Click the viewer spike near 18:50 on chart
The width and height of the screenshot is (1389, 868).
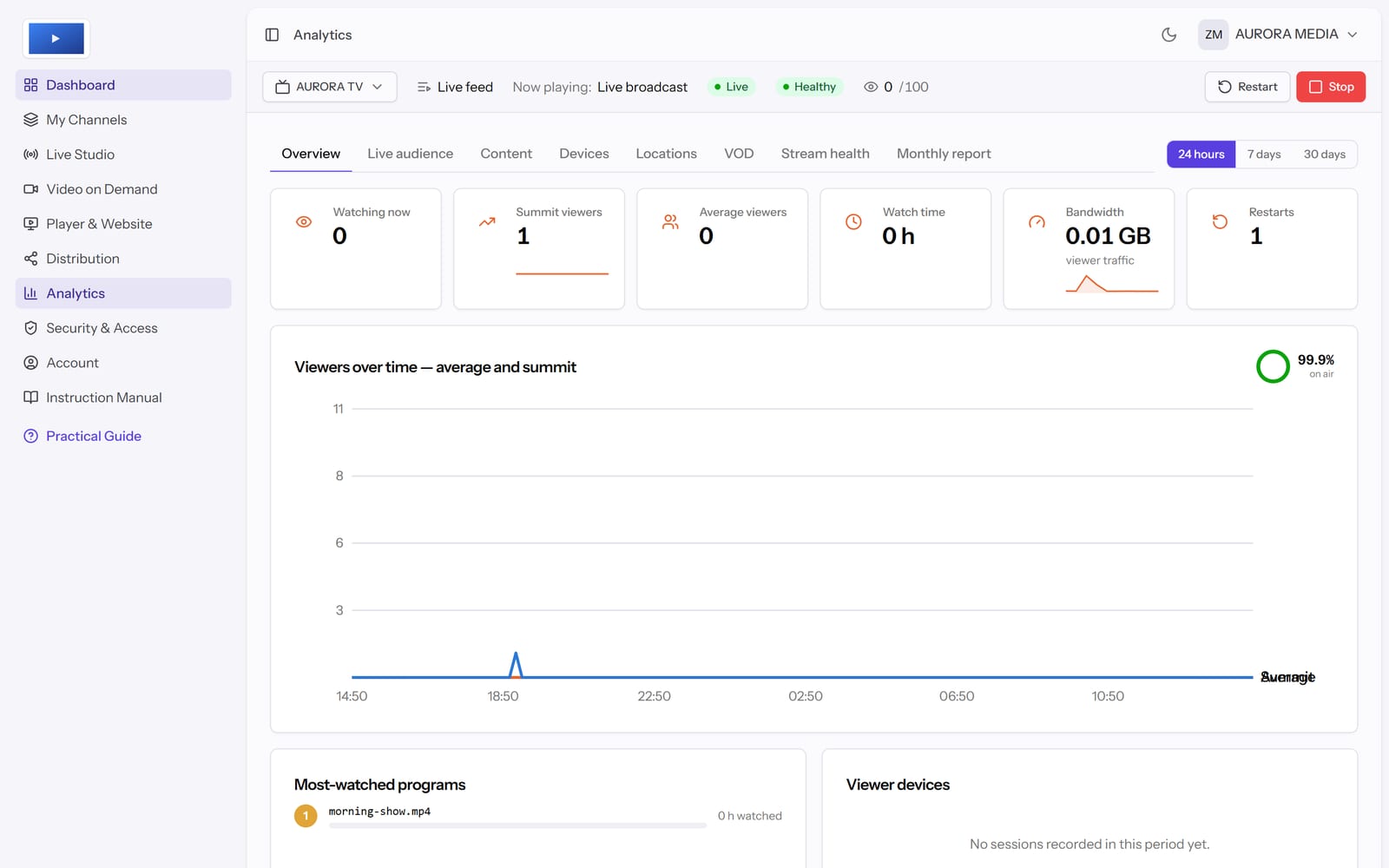coord(516,664)
